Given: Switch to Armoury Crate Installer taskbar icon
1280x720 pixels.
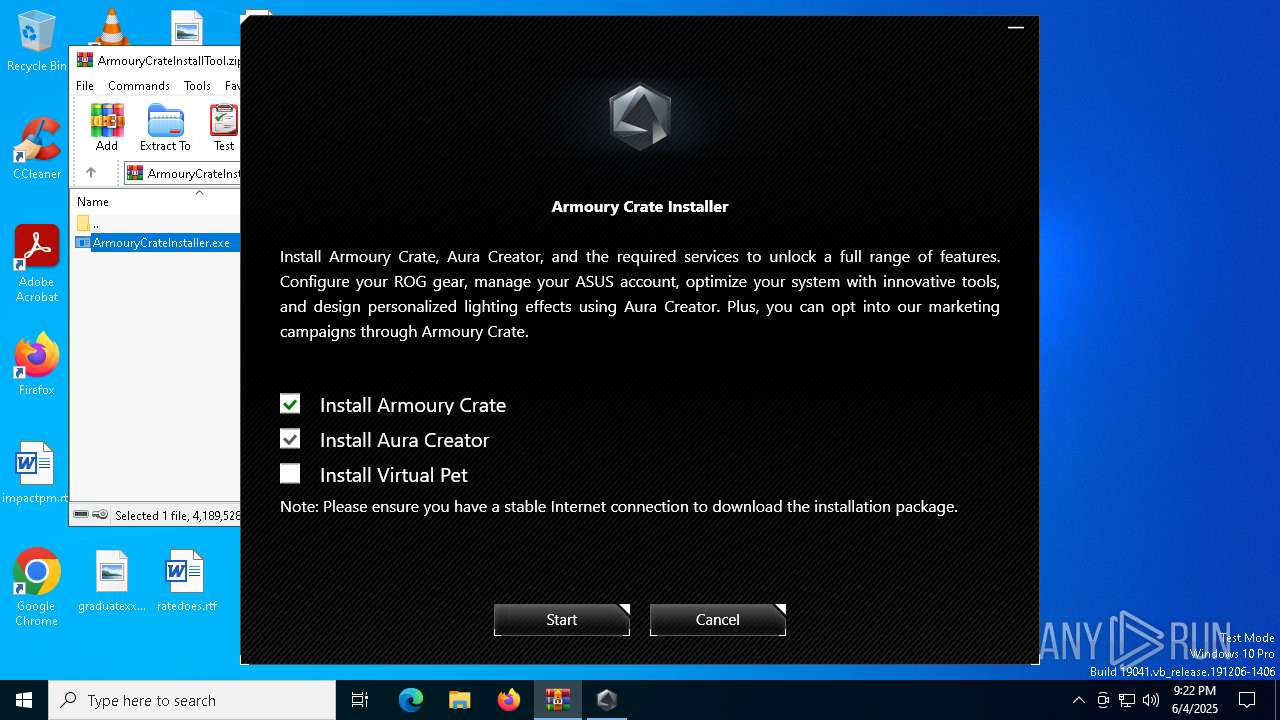Looking at the screenshot, I should pyautogui.click(x=607, y=700).
